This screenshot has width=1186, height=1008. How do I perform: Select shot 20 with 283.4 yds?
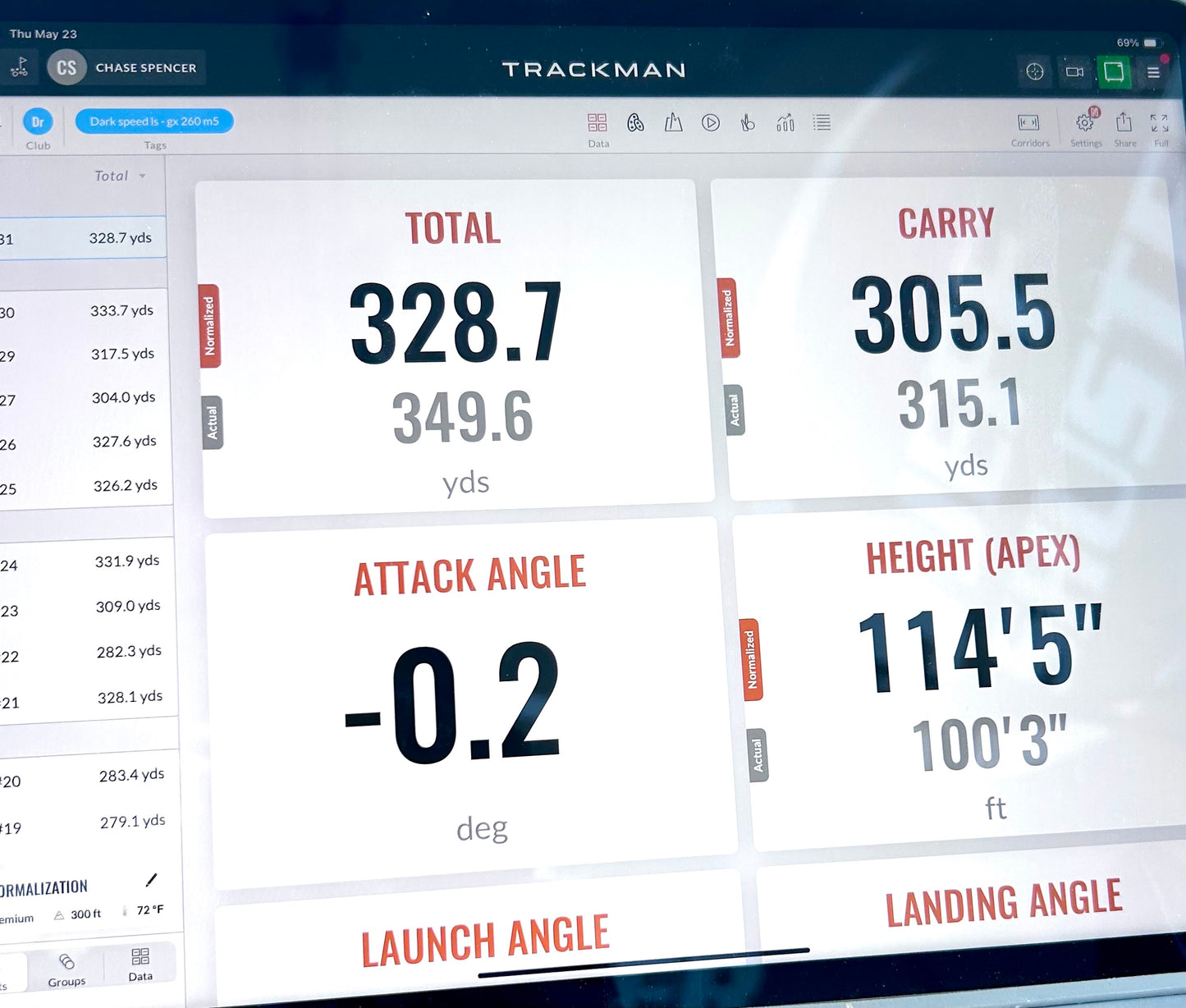(90, 777)
